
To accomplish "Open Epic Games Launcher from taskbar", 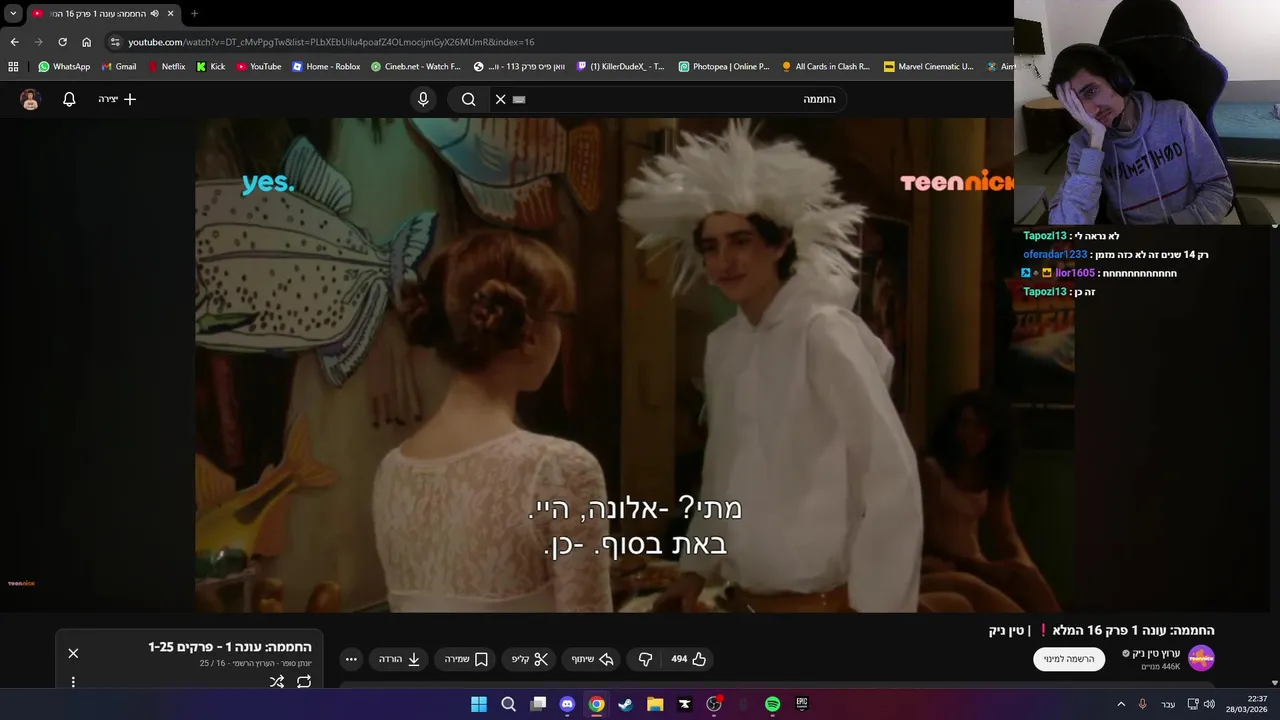I will click(x=801, y=704).
